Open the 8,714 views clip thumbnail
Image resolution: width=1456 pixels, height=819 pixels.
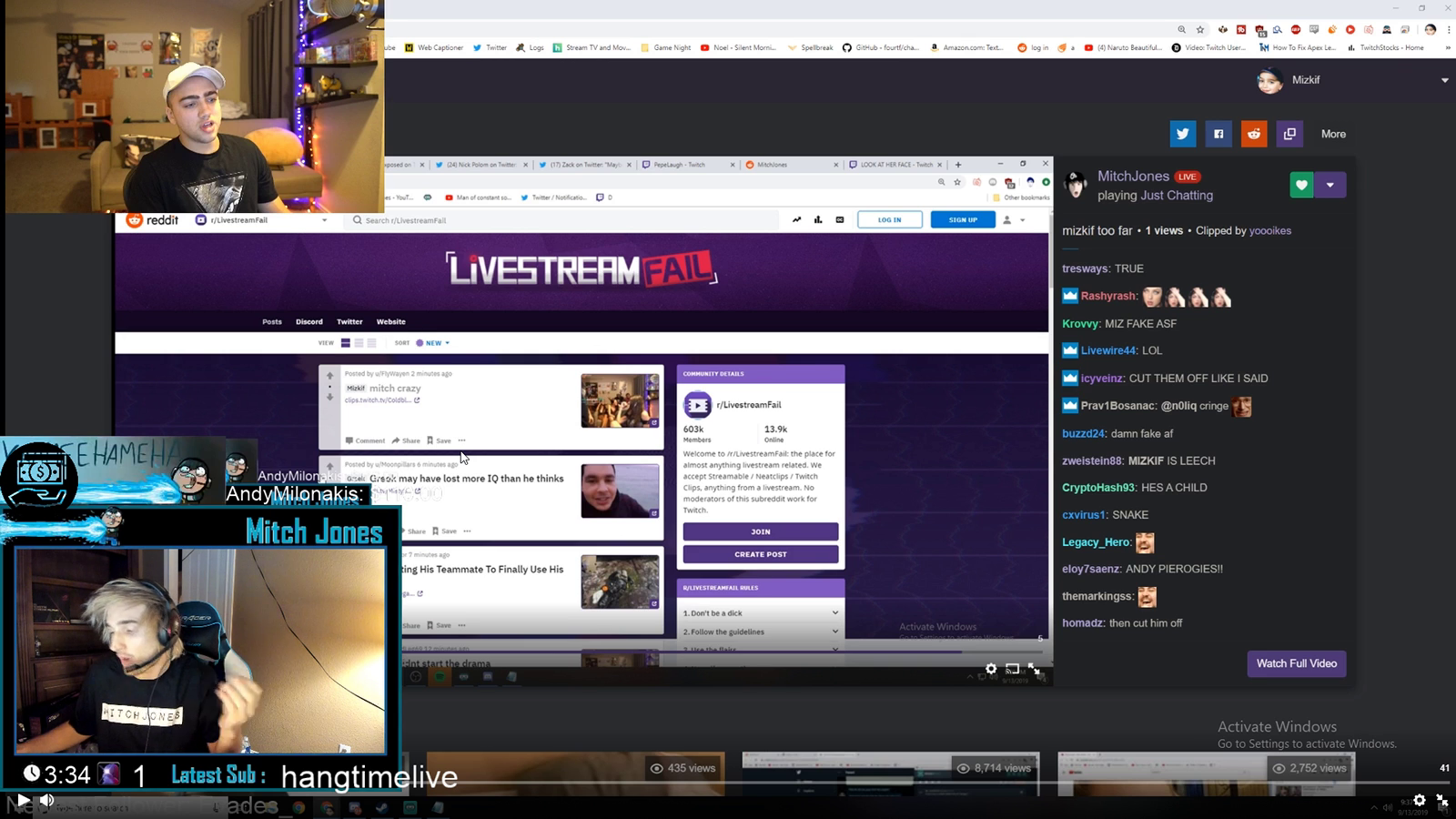(889, 773)
